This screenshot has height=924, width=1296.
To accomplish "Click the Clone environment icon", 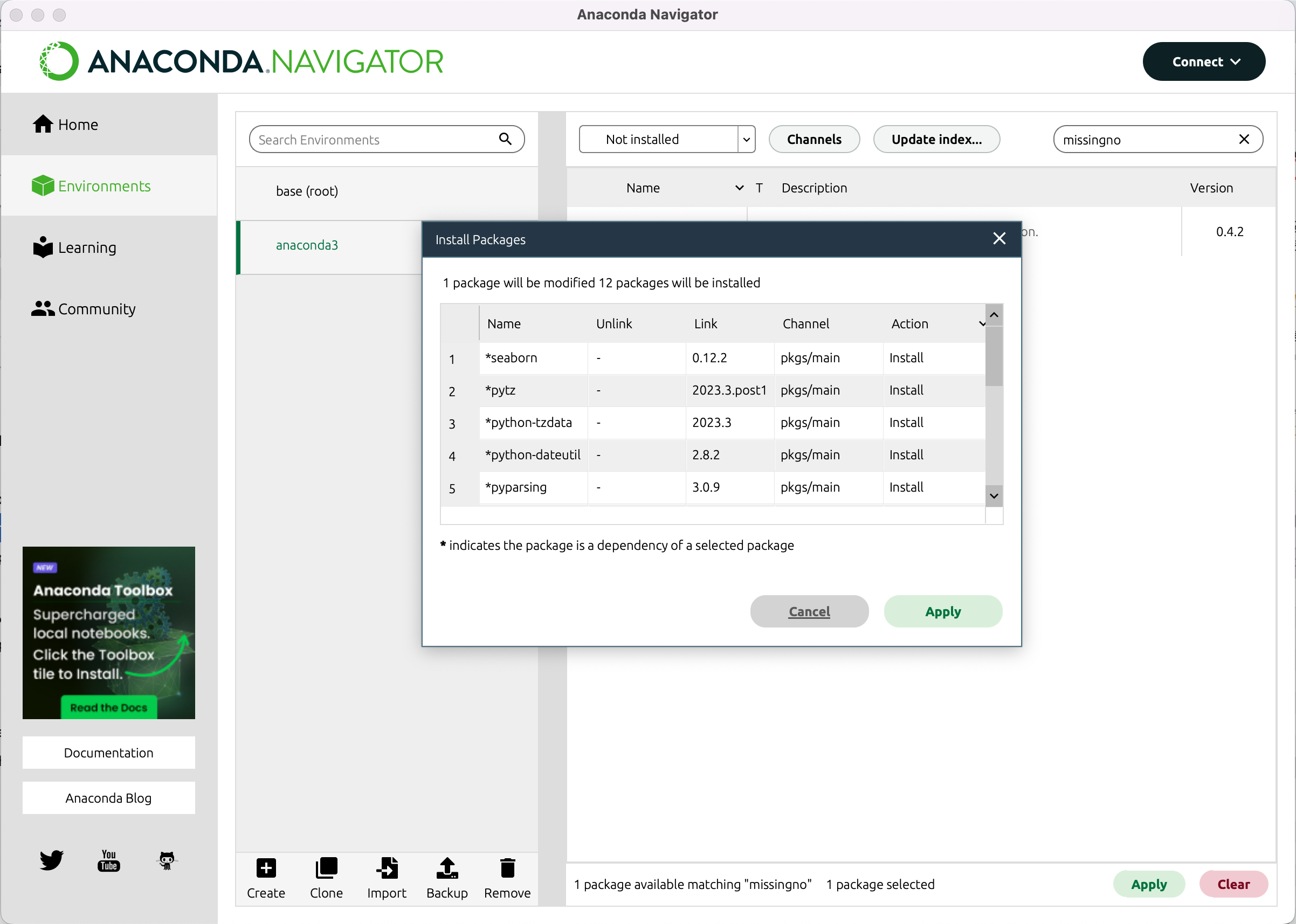I will pos(326,868).
